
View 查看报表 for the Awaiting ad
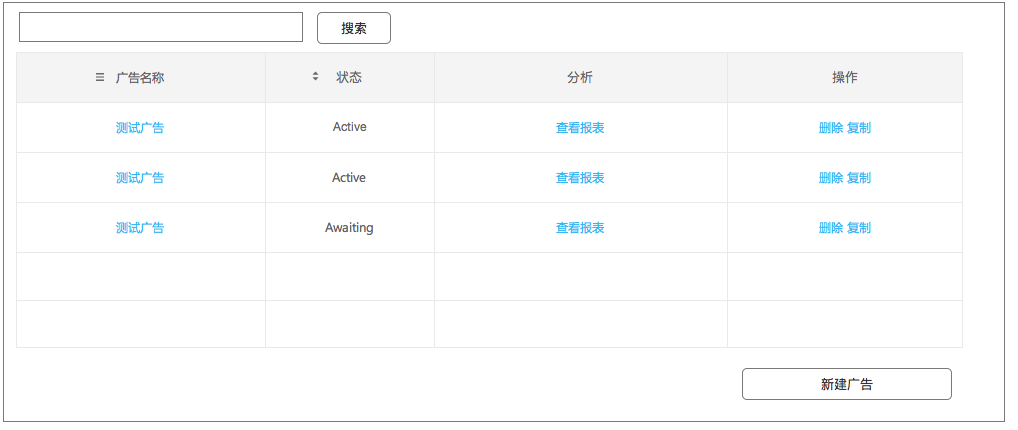click(580, 228)
